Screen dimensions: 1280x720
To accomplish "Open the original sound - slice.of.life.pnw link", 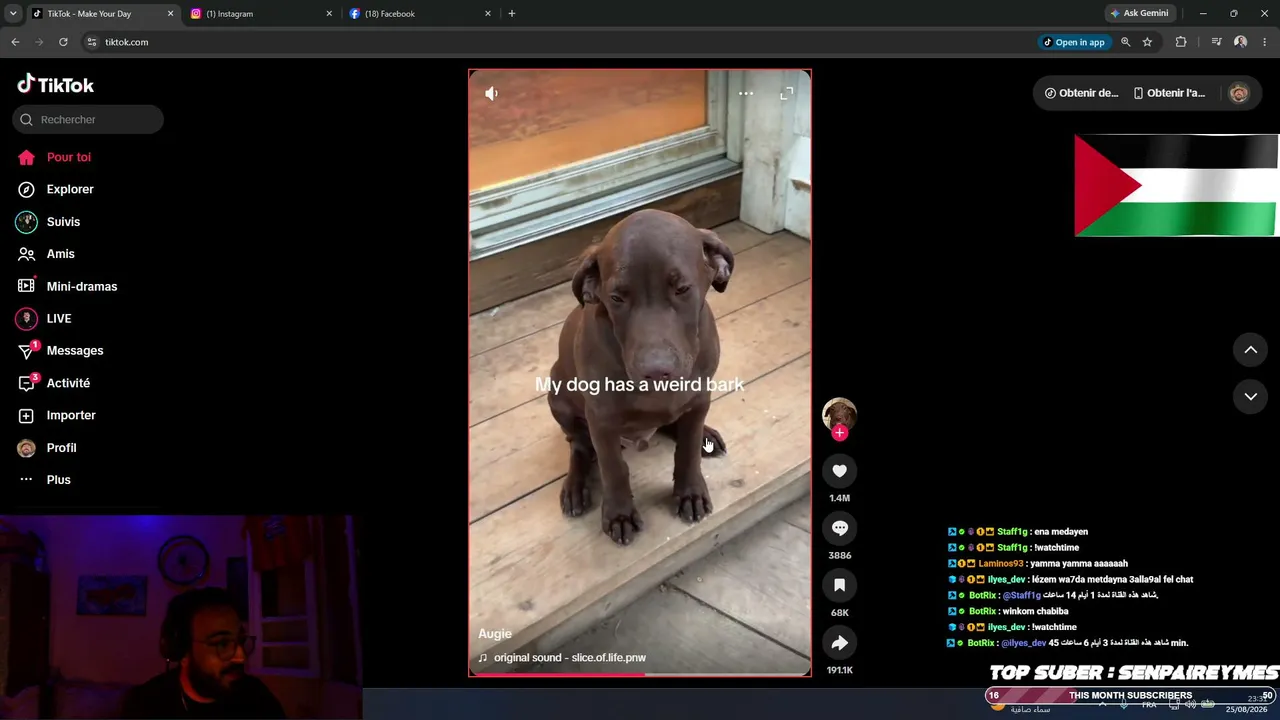I will (562, 658).
